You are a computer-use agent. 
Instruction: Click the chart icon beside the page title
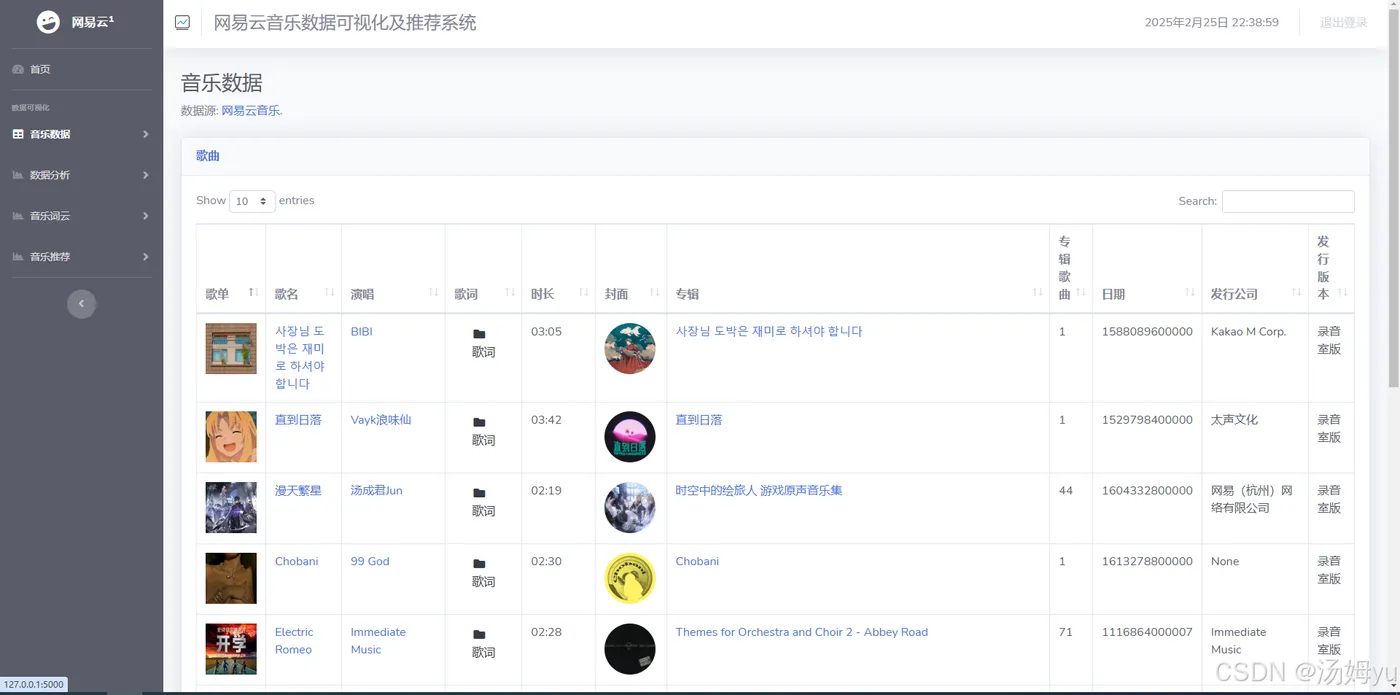(x=182, y=22)
